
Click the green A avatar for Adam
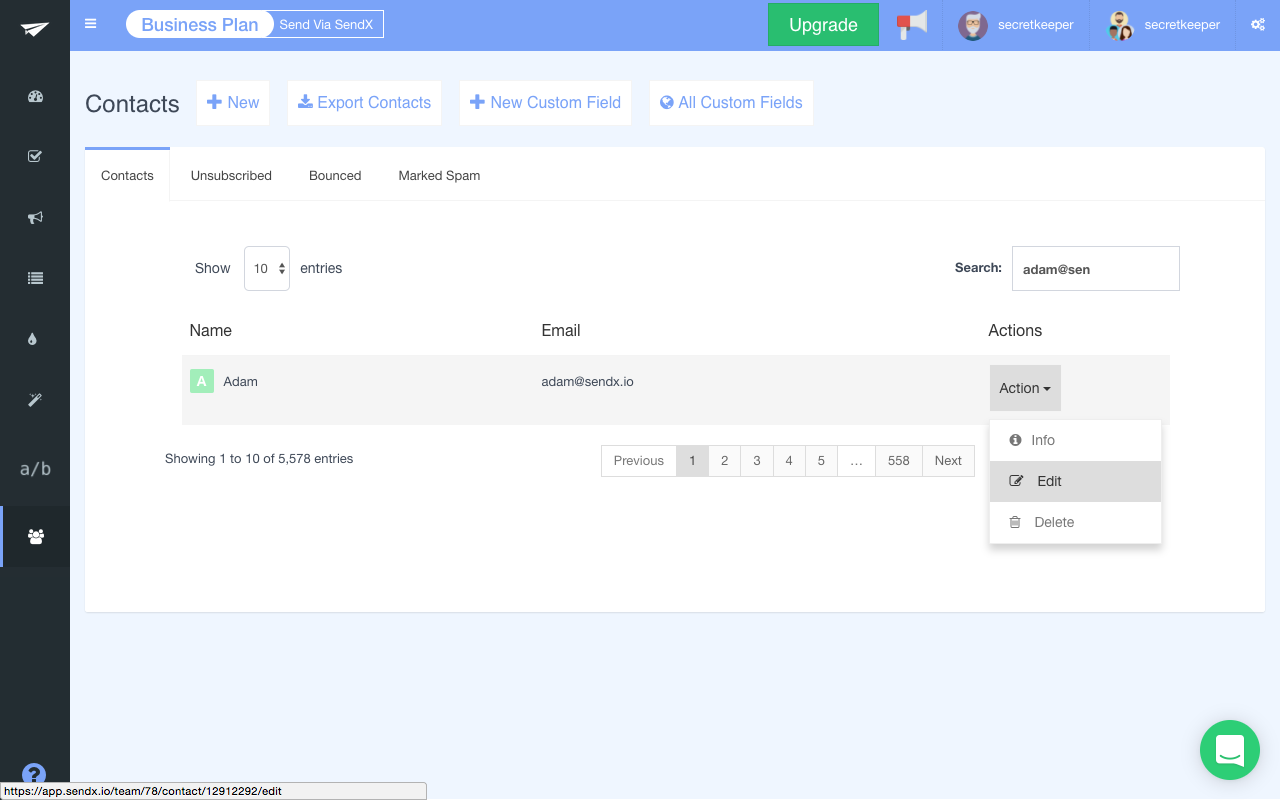(x=202, y=381)
